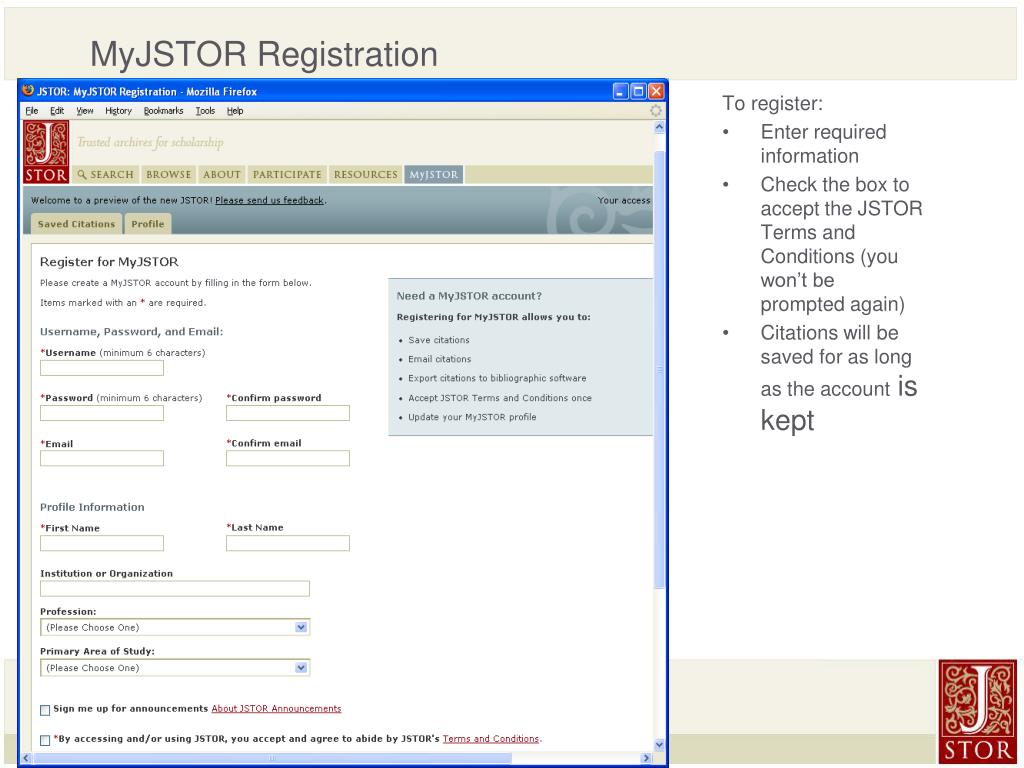Click the 'Need a MyJSTOR account?' heading

click(469, 296)
